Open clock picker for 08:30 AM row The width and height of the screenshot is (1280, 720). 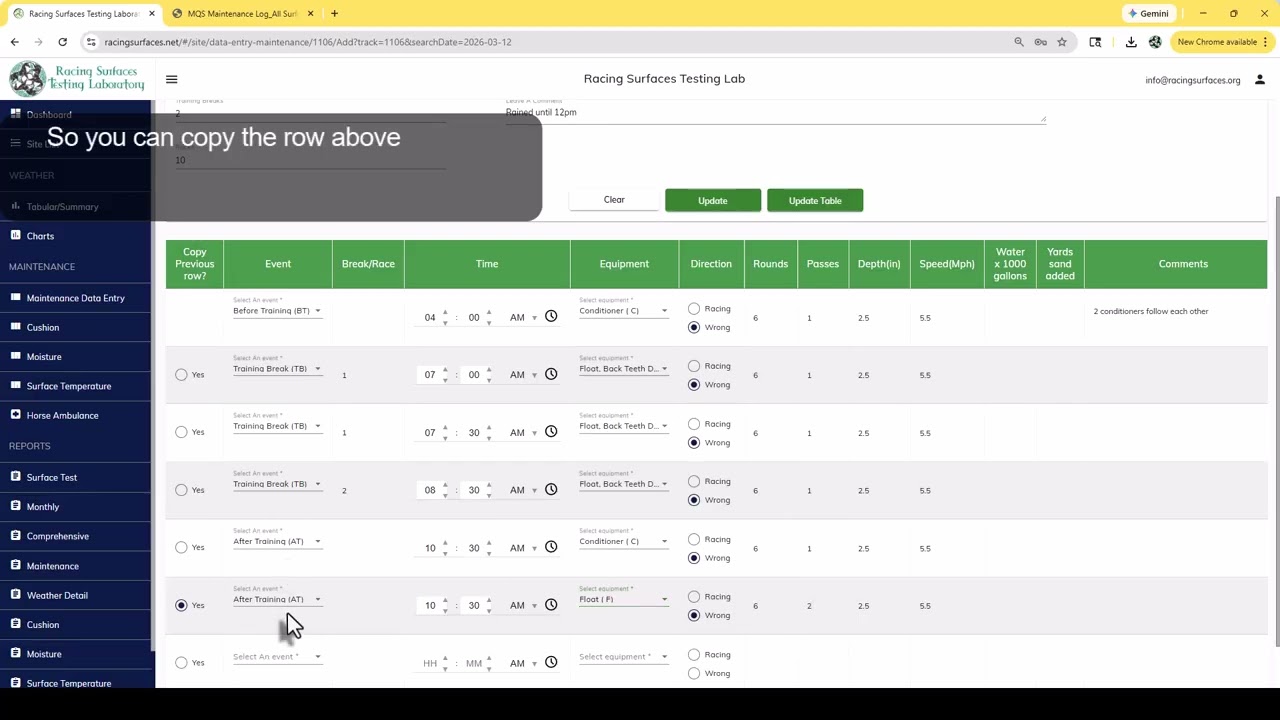click(x=551, y=490)
